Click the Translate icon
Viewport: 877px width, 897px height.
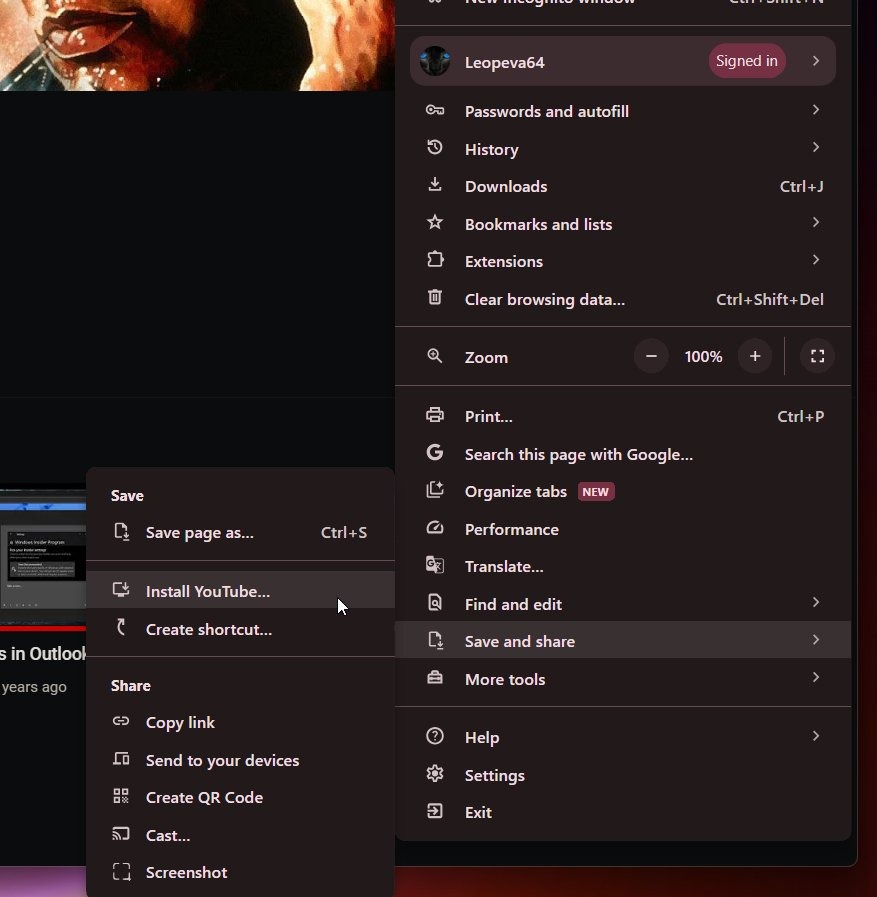tap(435, 565)
